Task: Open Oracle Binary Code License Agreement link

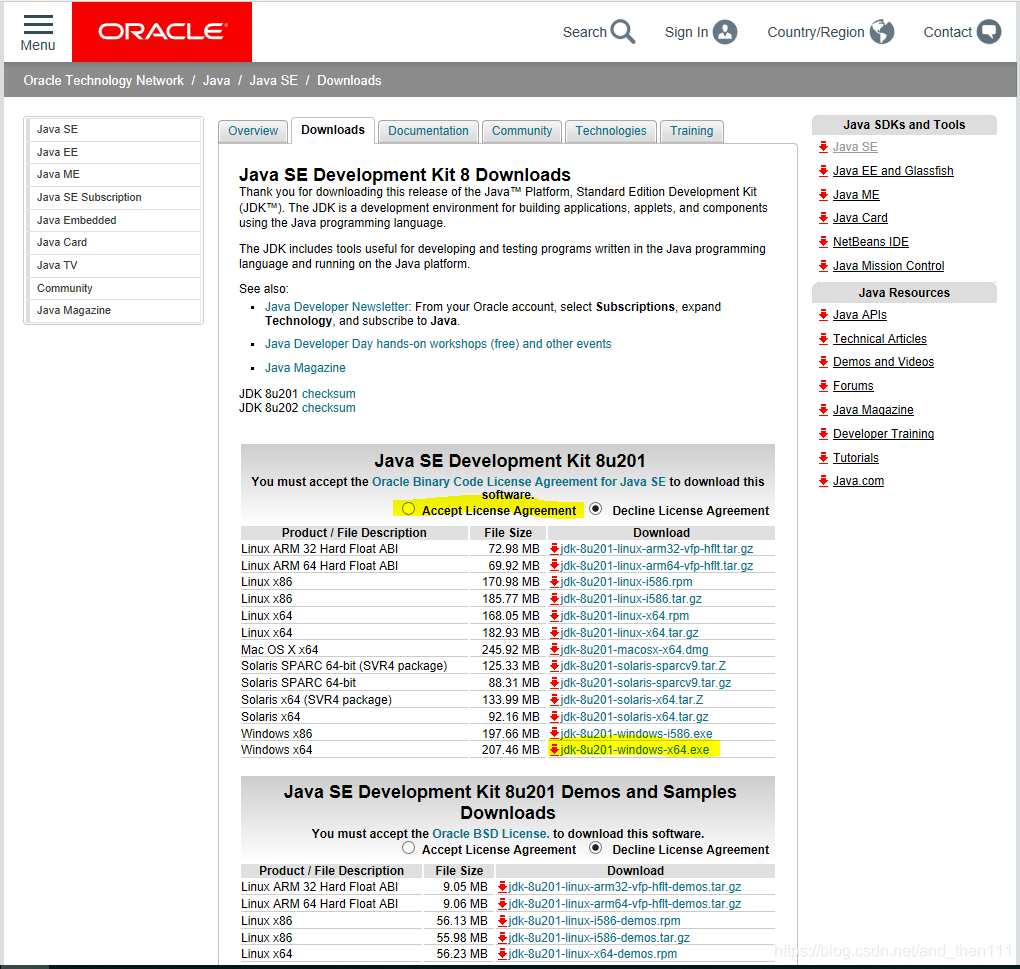Action: (518, 481)
